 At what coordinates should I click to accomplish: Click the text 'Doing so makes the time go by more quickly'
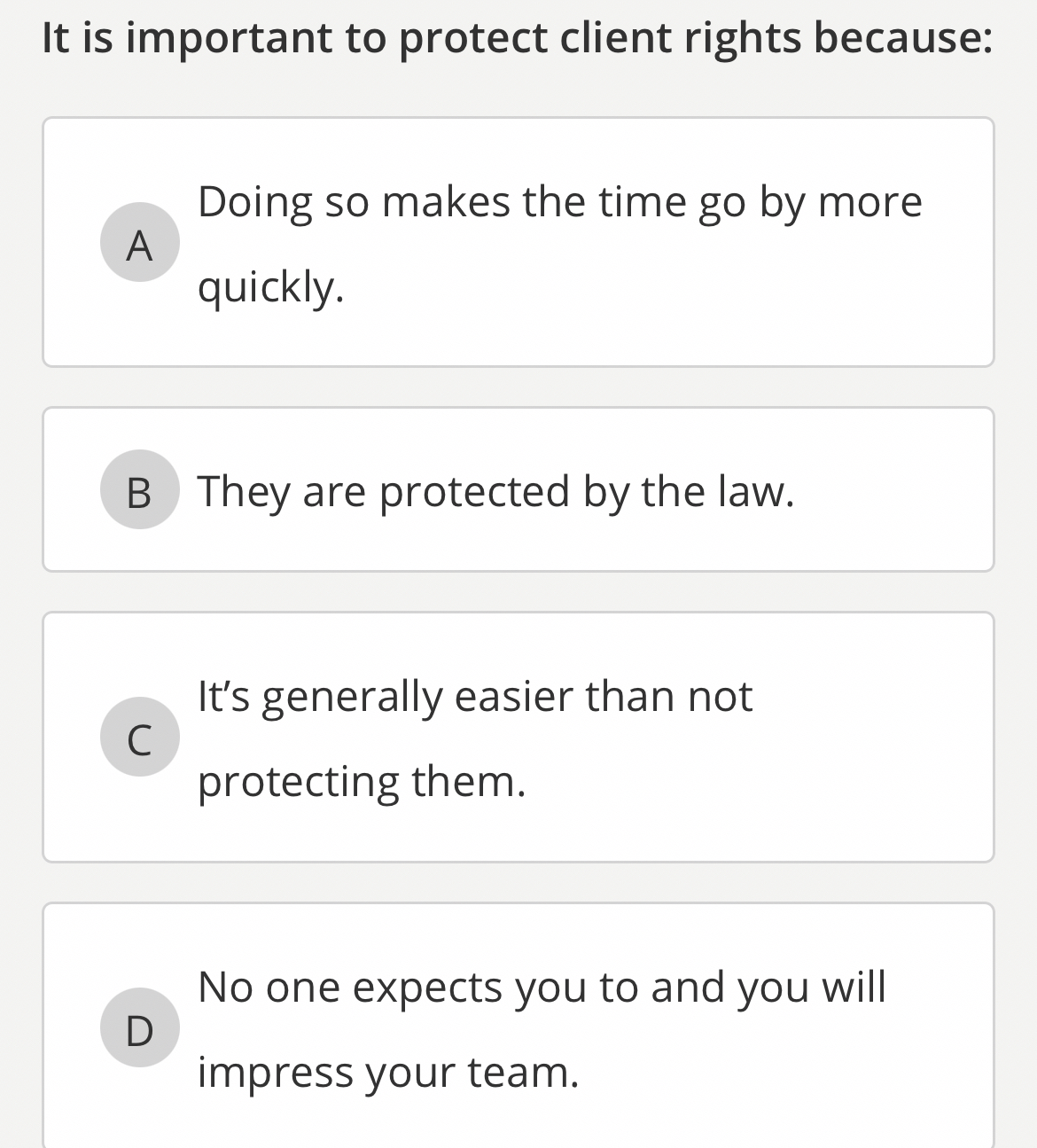[560, 202]
